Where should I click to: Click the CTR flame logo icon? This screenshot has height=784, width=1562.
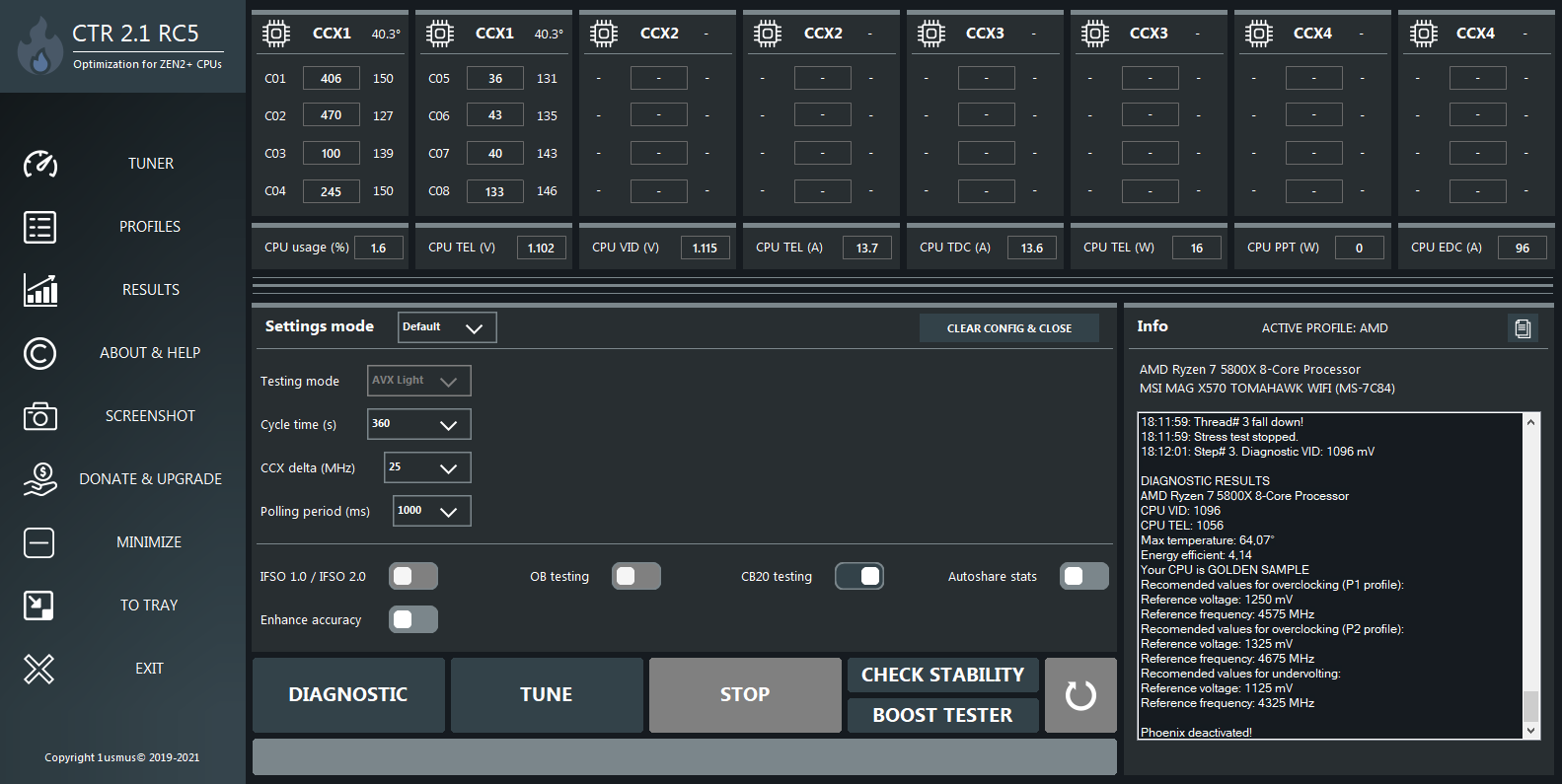[40, 45]
